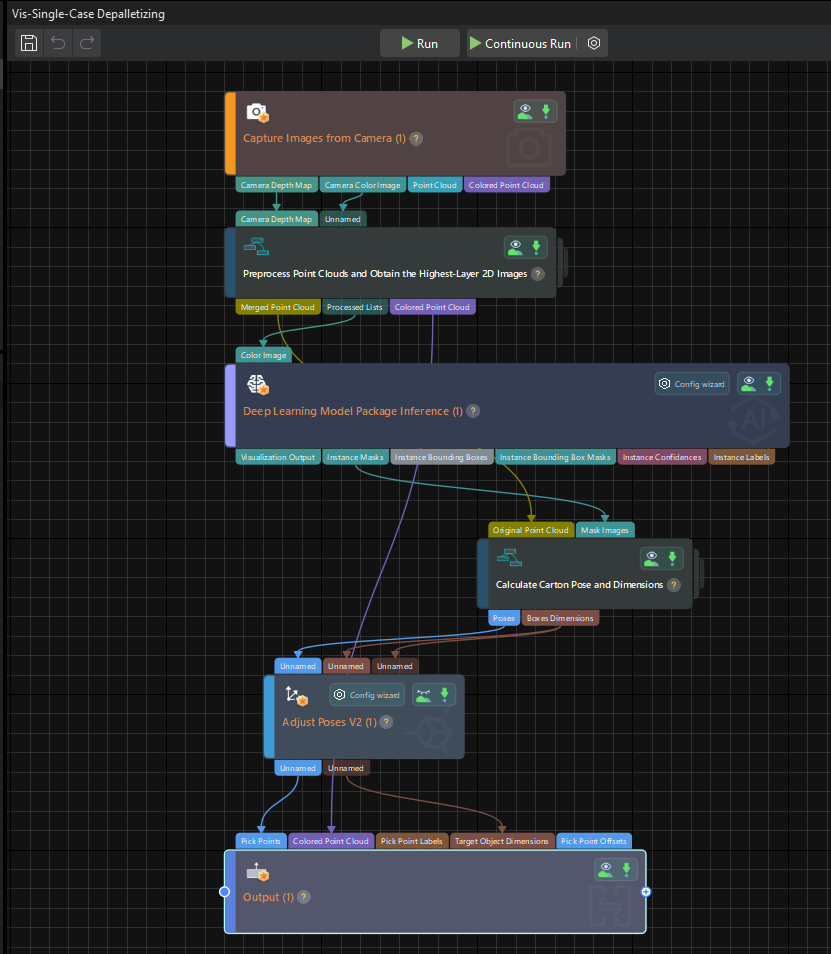The width and height of the screenshot is (831, 954).
Task: Run the Deep Learning Inference step arrow
Action: [x=770, y=383]
